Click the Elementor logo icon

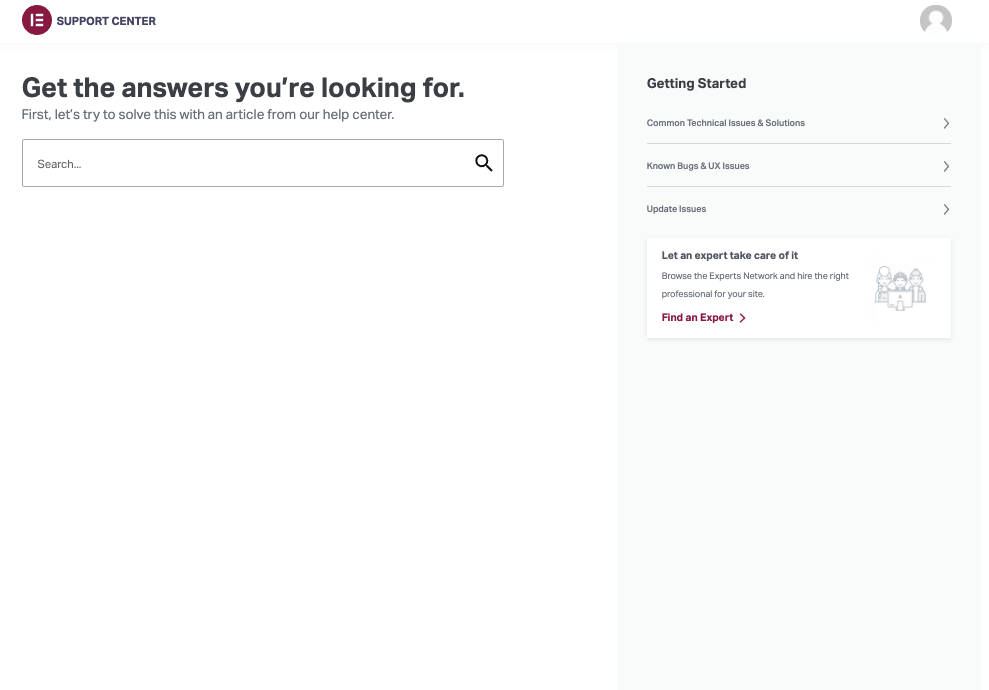click(37, 20)
